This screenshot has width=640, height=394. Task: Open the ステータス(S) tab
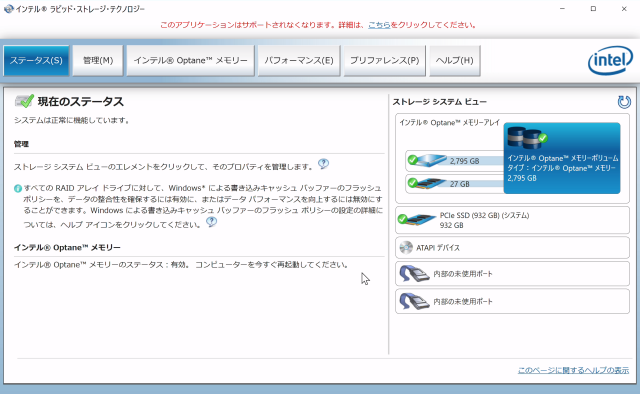click(x=36, y=60)
